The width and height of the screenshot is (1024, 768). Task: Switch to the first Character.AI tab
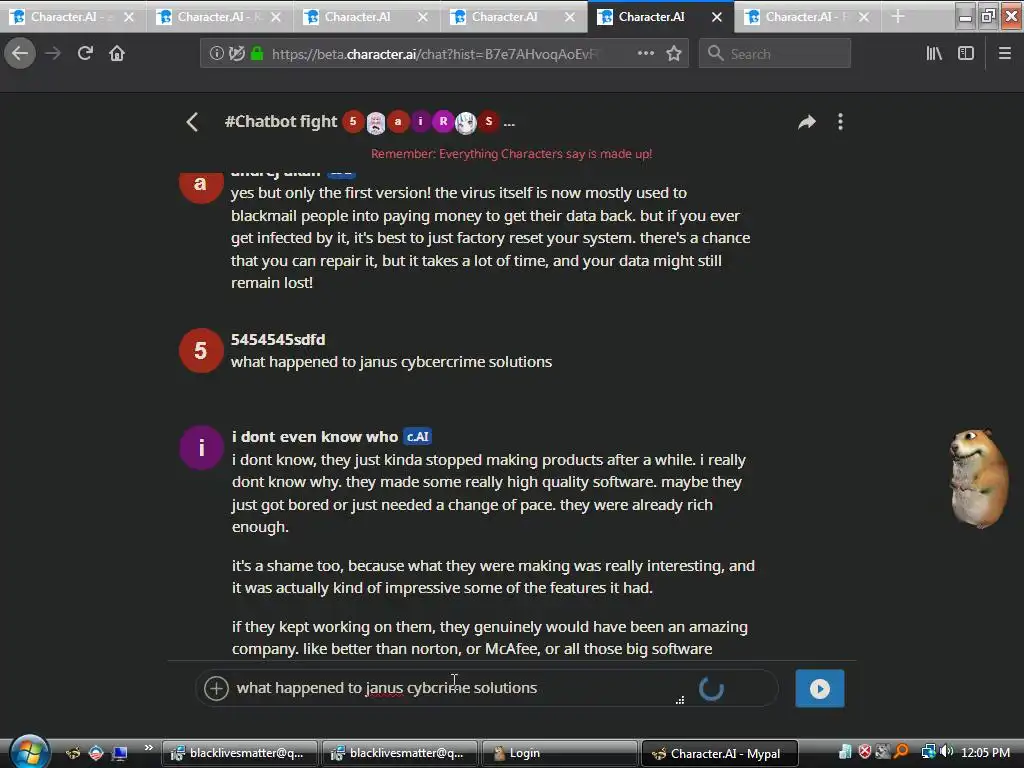click(x=72, y=17)
